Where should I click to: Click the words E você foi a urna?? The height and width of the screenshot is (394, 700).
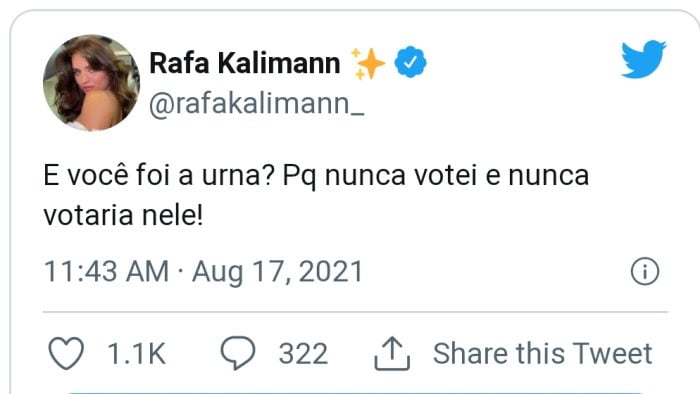pyautogui.click(x=158, y=175)
